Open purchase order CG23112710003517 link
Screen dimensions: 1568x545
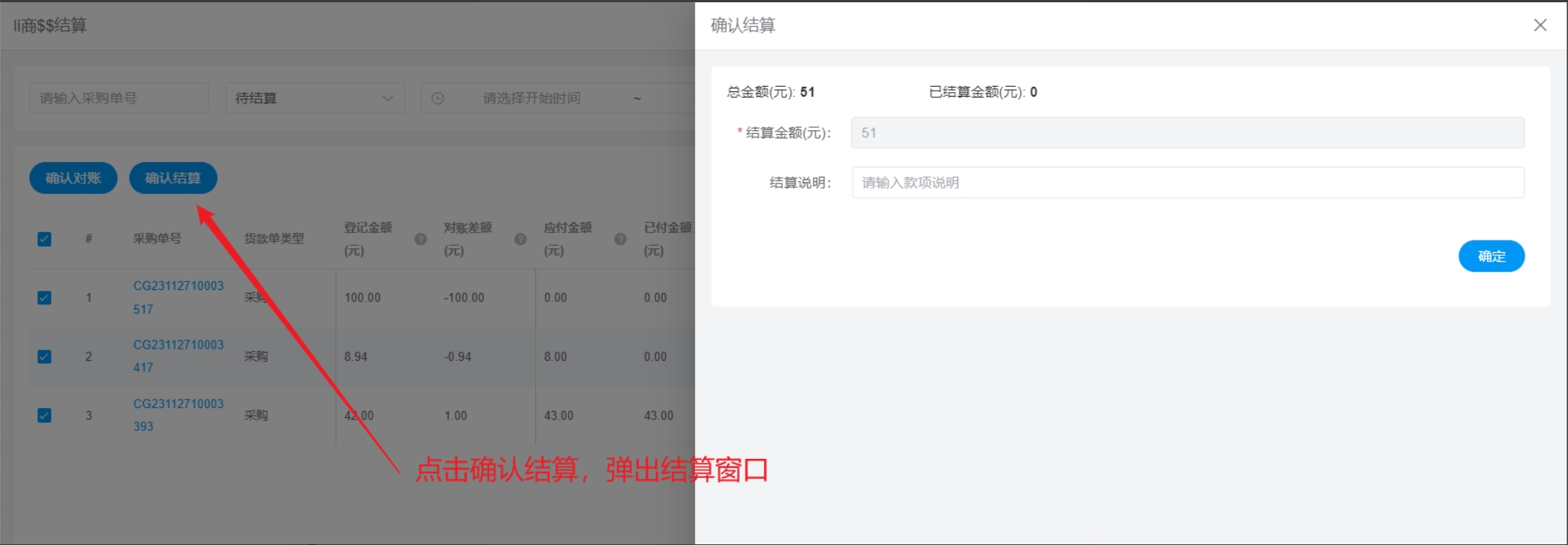point(178,286)
